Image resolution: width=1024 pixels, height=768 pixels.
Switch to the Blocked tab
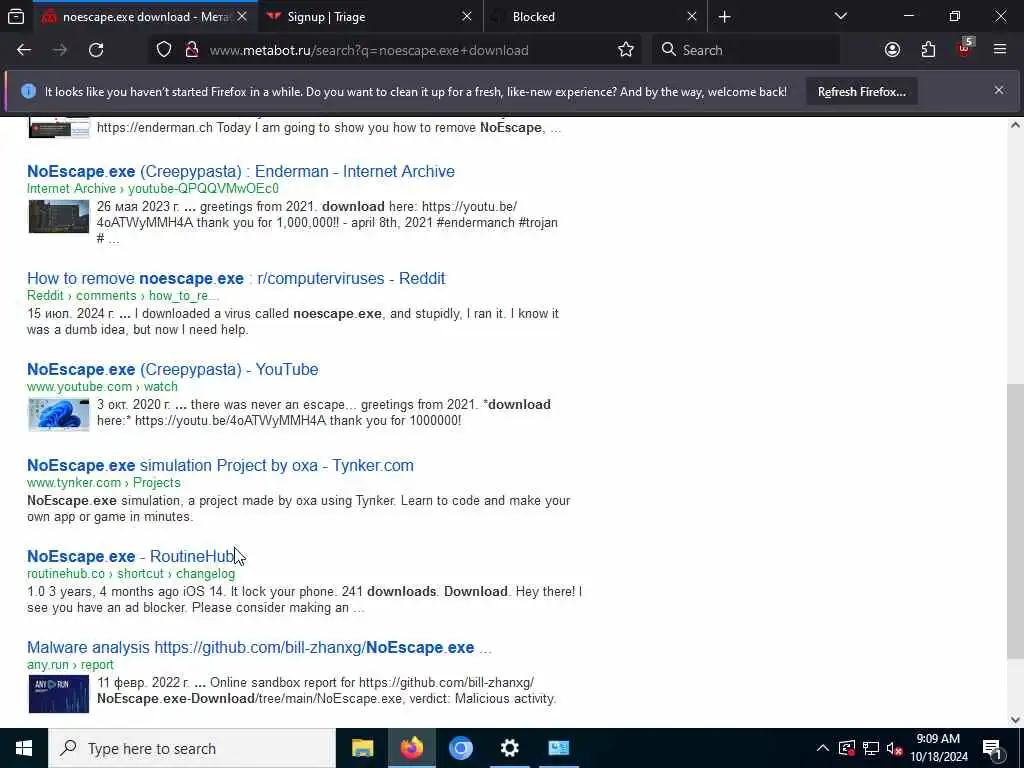point(596,17)
